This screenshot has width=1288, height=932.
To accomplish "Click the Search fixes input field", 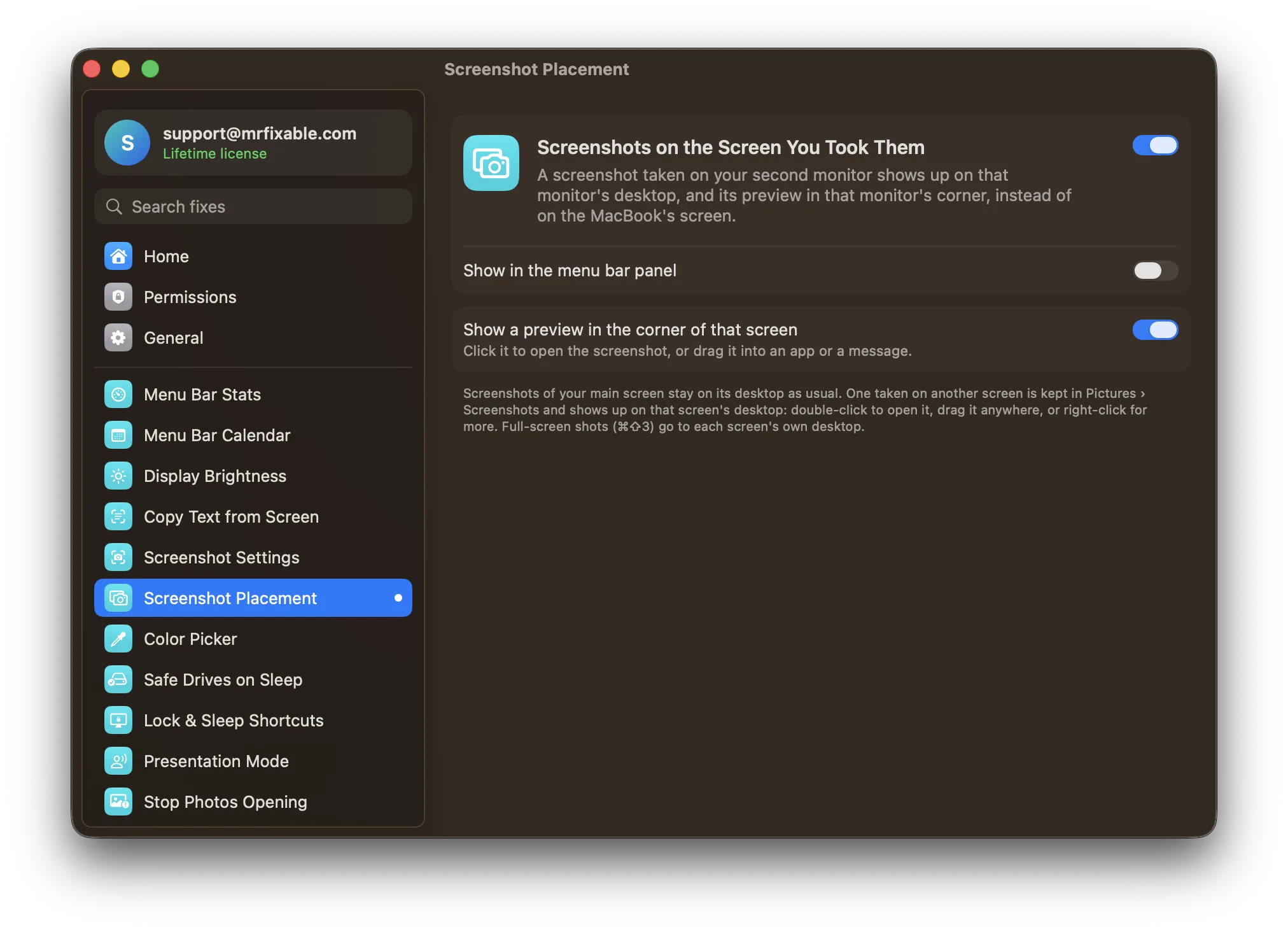I will (253, 206).
